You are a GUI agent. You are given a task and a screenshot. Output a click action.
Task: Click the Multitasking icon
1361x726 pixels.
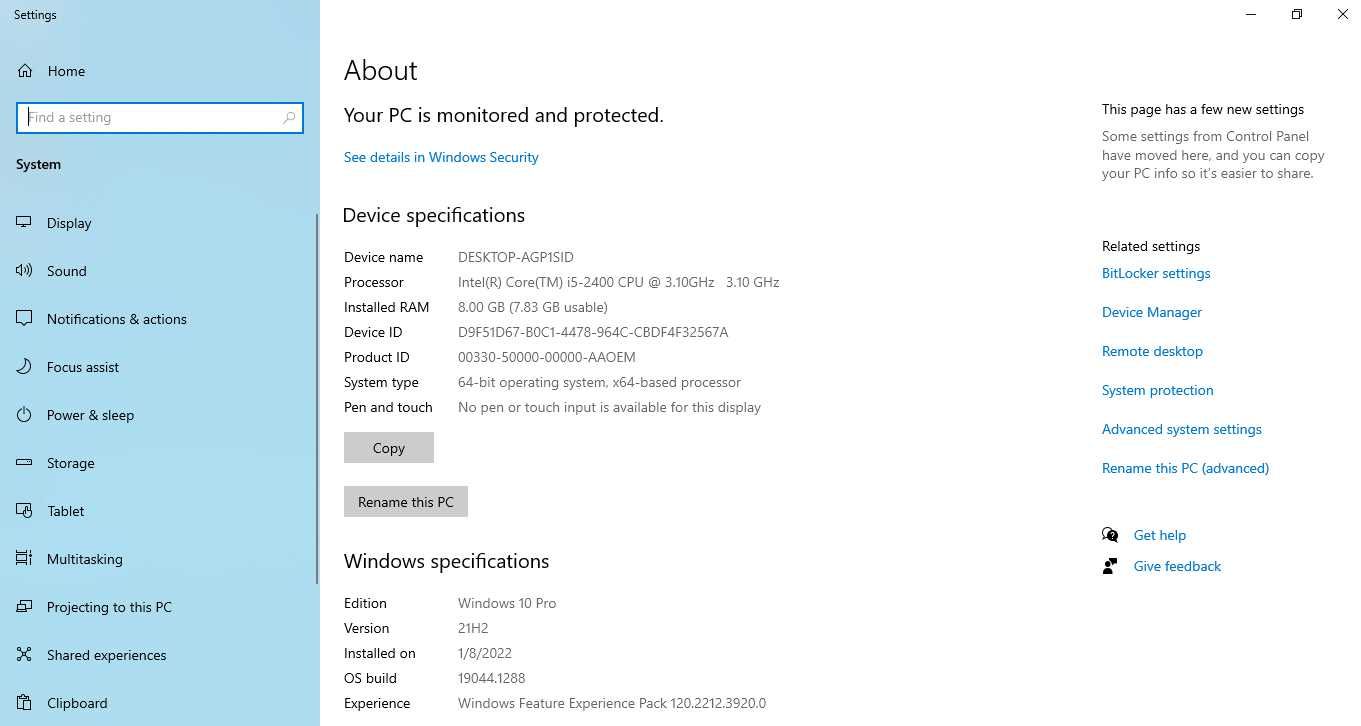pyautogui.click(x=24, y=559)
